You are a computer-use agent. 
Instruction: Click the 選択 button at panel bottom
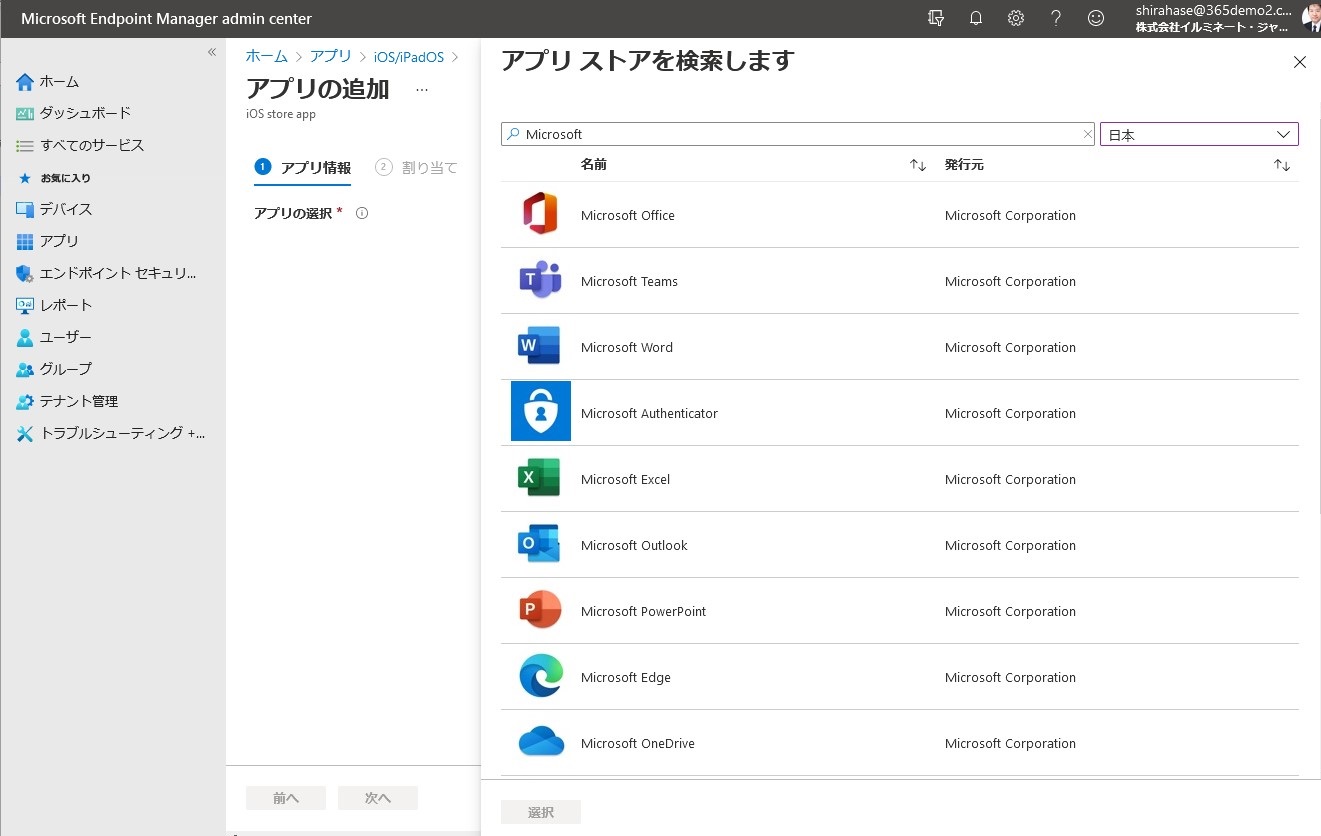541,812
